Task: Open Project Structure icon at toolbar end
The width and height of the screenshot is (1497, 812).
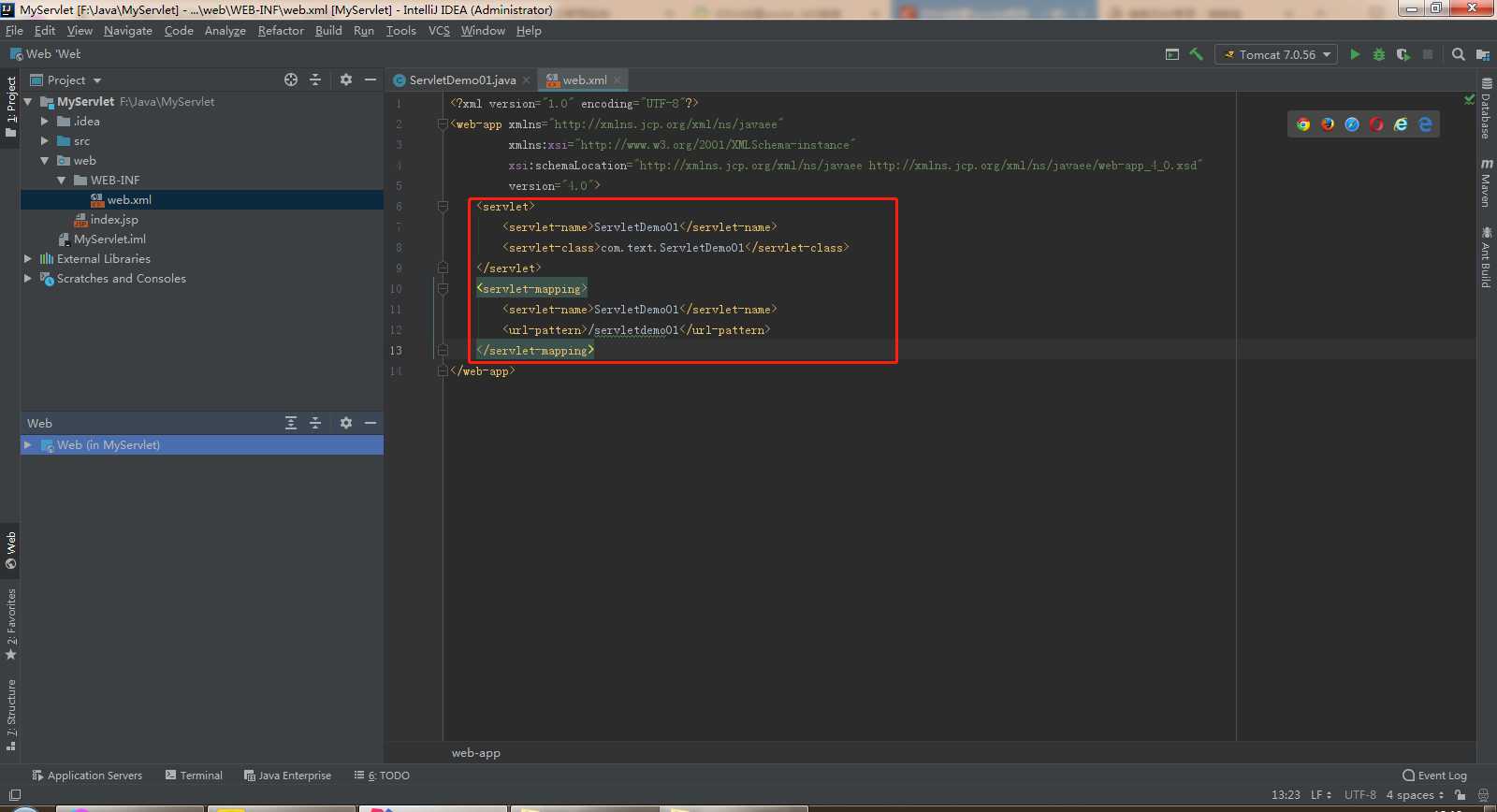Action: tap(1483, 54)
